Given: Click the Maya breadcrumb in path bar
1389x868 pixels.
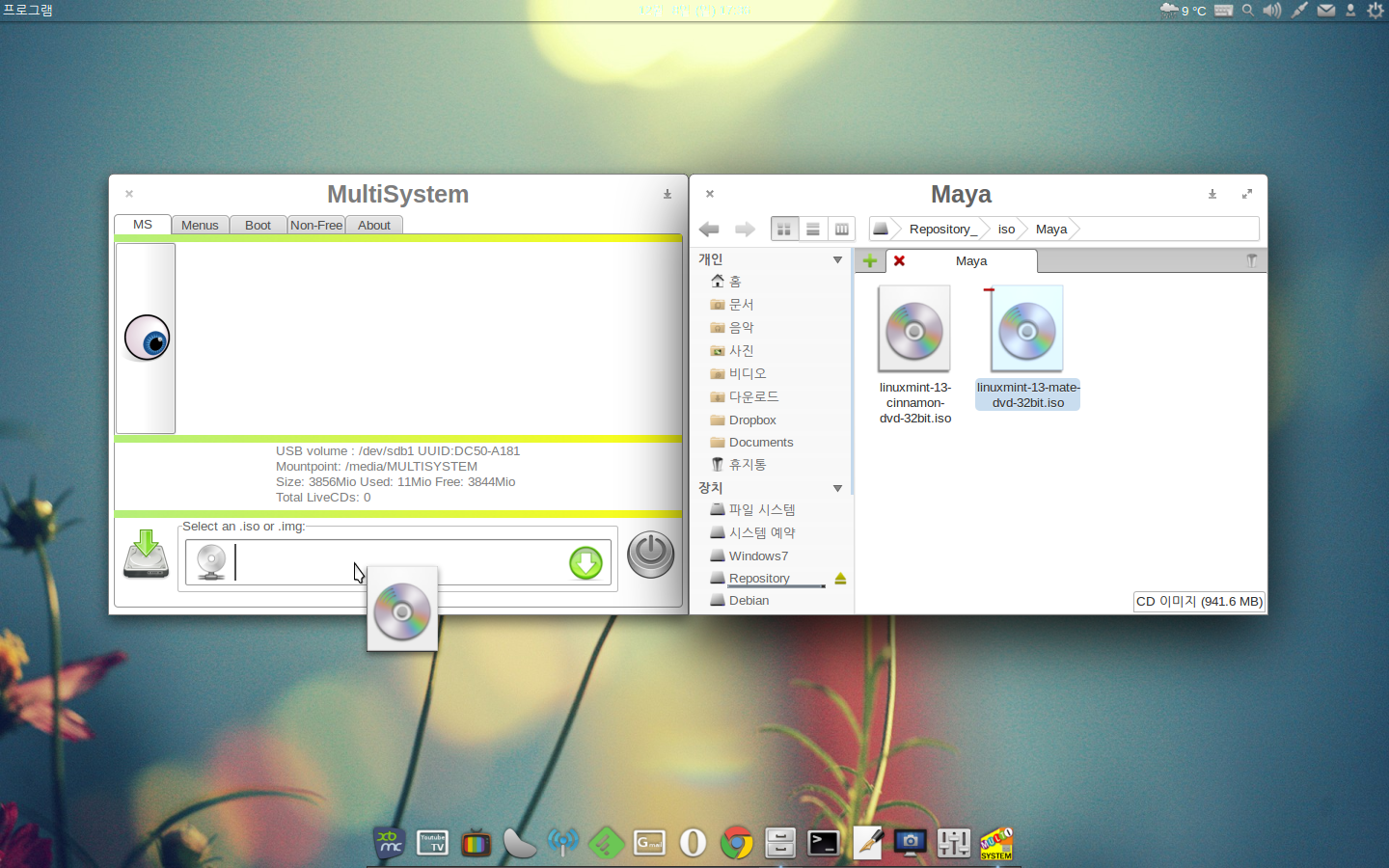Looking at the screenshot, I should pos(1051,229).
